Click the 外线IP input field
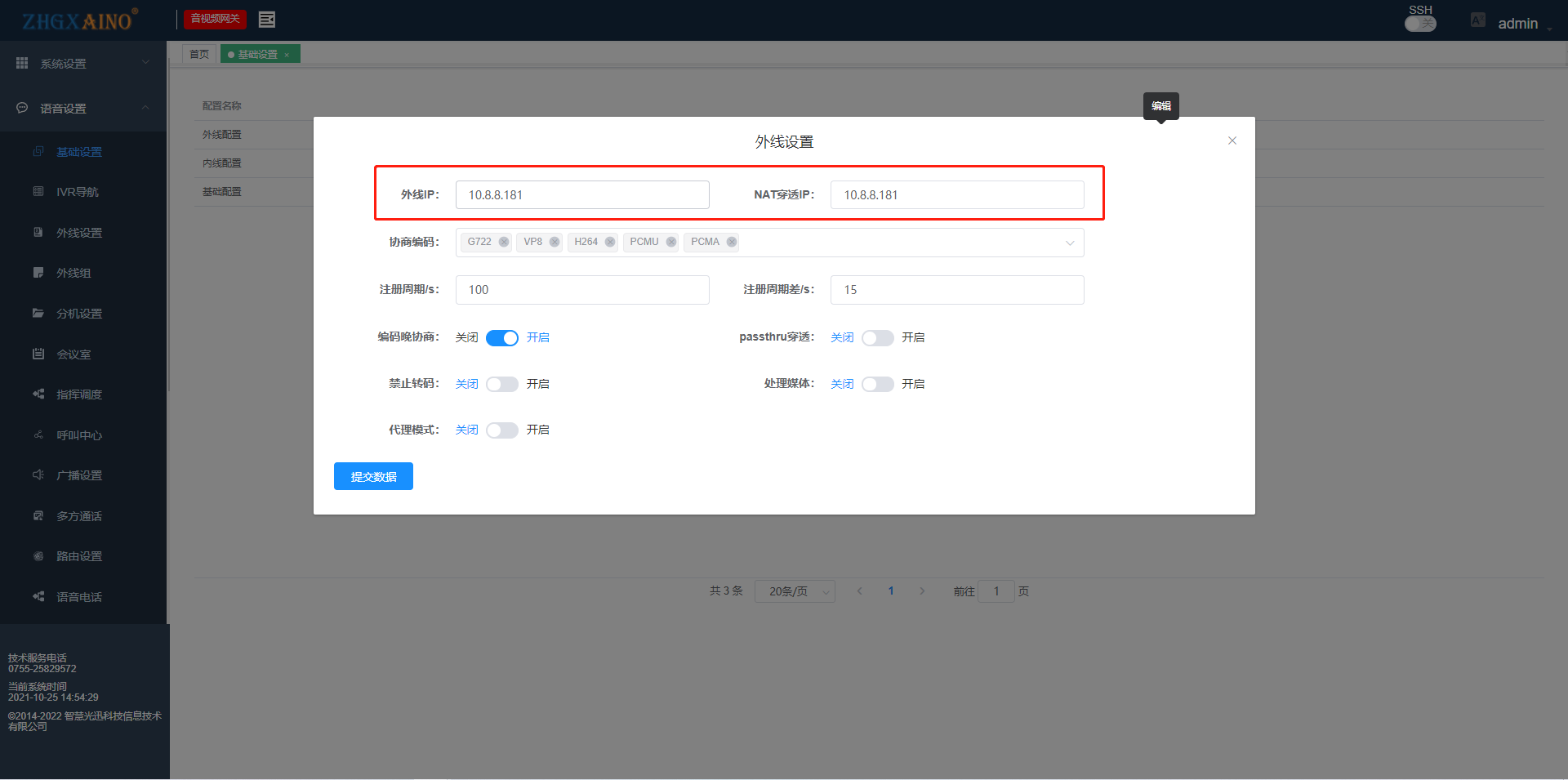Viewport: 1568px width, 780px height. point(581,195)
